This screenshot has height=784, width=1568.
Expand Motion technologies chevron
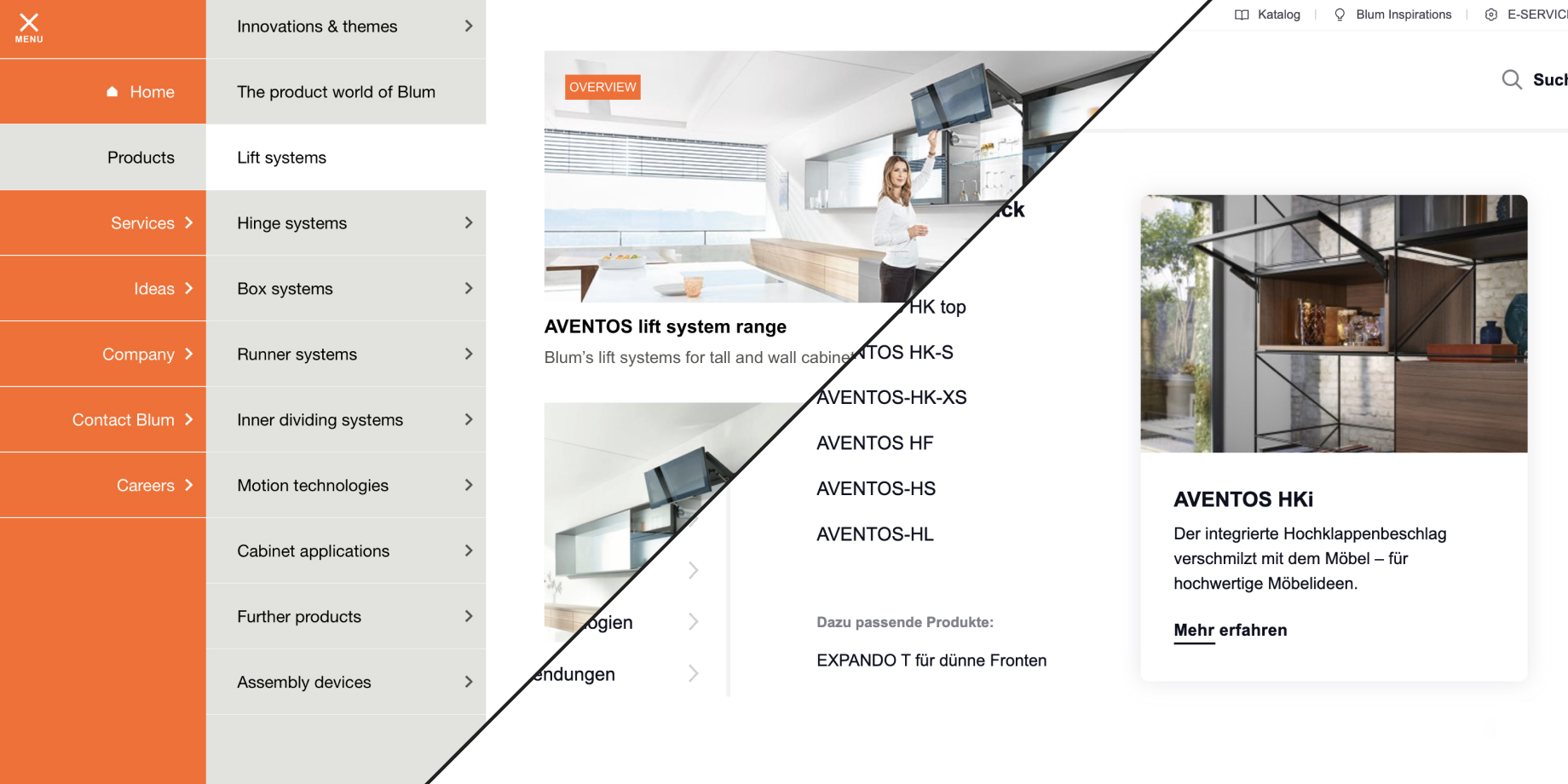pos(469,485)
